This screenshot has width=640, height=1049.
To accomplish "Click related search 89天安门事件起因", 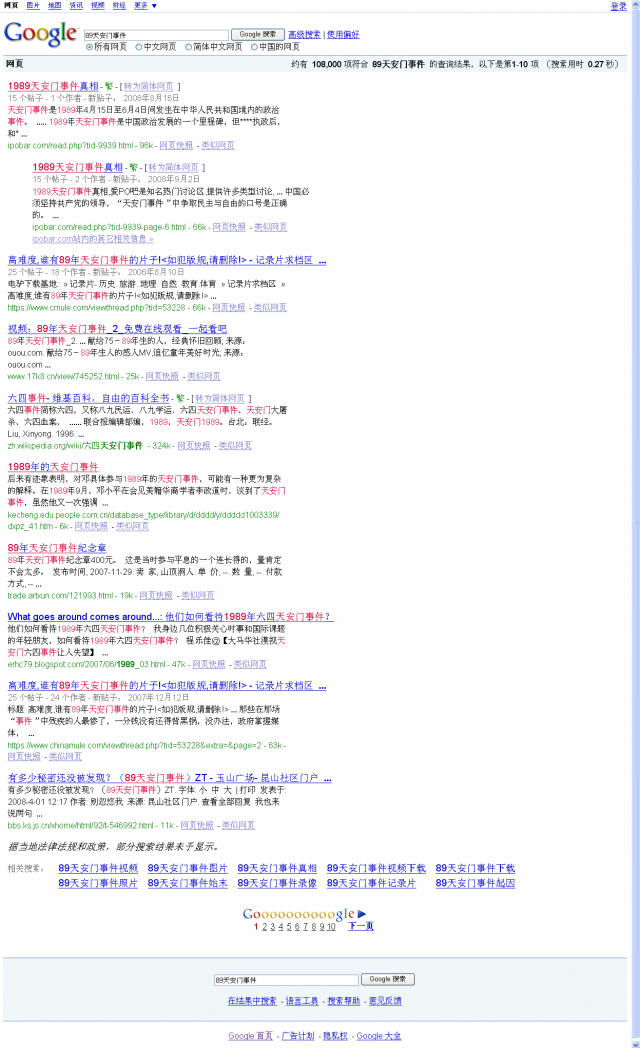I will (475, 883).
